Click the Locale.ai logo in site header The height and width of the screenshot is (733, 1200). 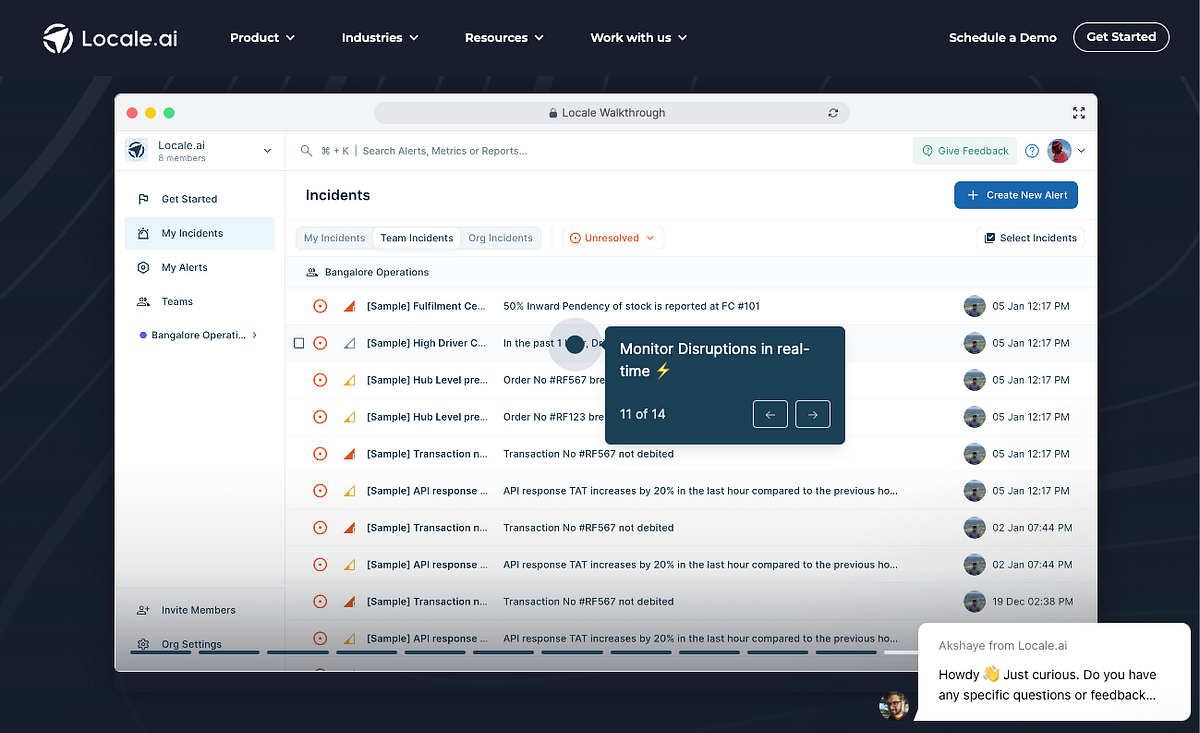click(110, 38)
